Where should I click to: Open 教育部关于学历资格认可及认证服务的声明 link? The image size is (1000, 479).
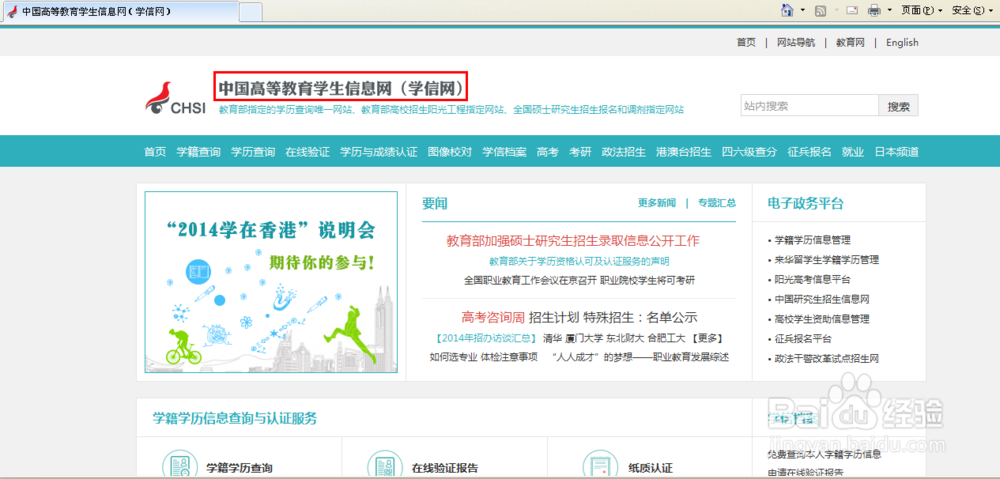579,262
